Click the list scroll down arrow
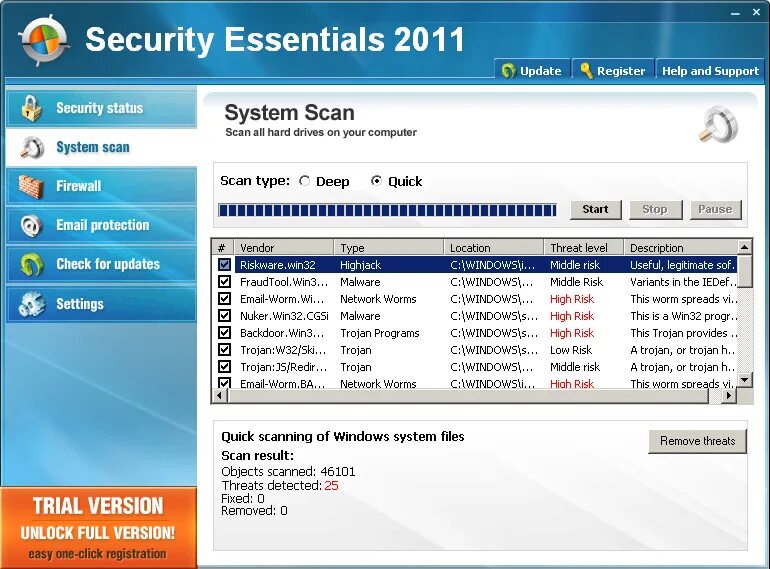Screen dimensions: 770x569 [745, 379]
